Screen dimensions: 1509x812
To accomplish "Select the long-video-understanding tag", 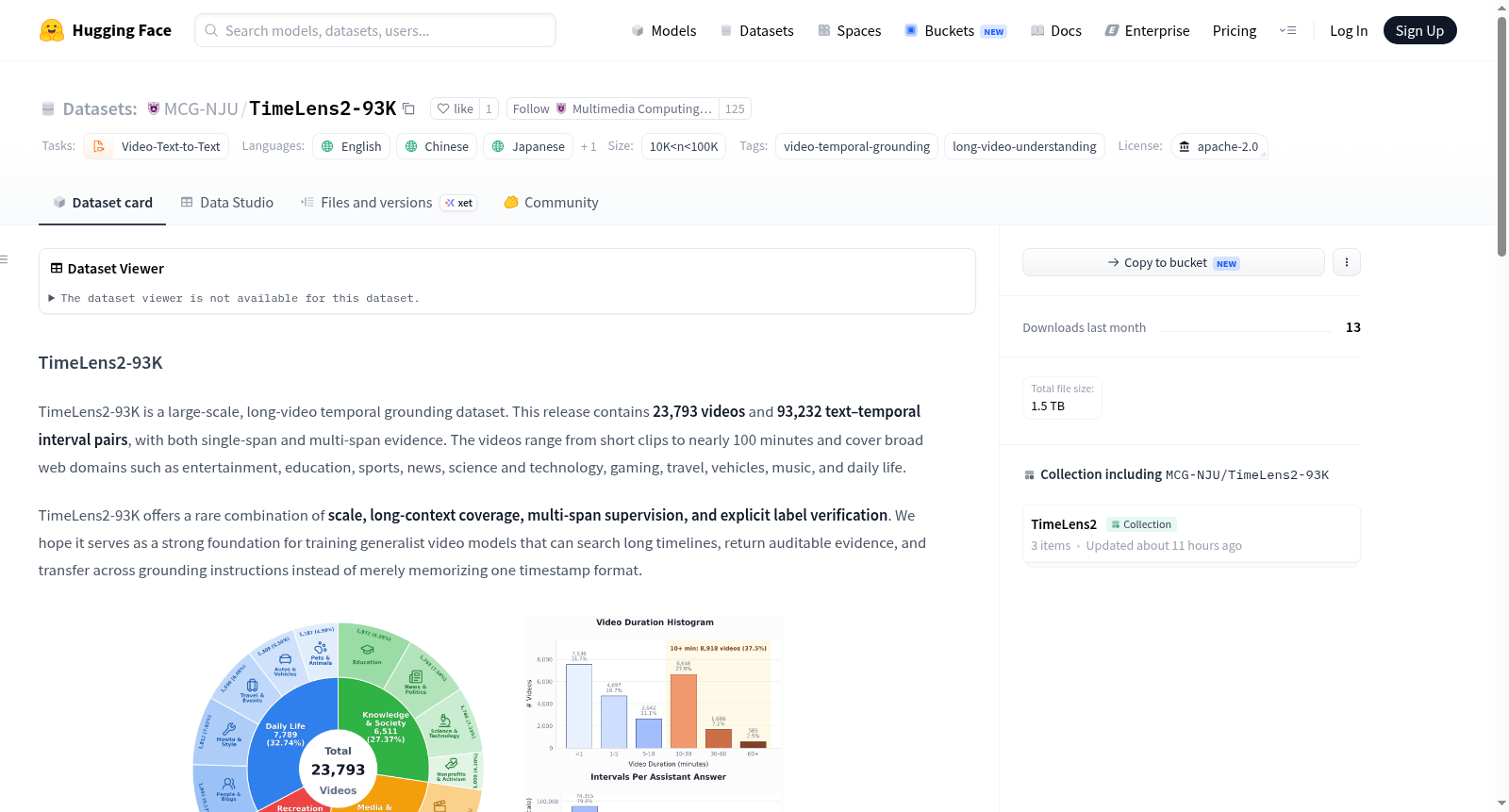I will (1024, 146).
